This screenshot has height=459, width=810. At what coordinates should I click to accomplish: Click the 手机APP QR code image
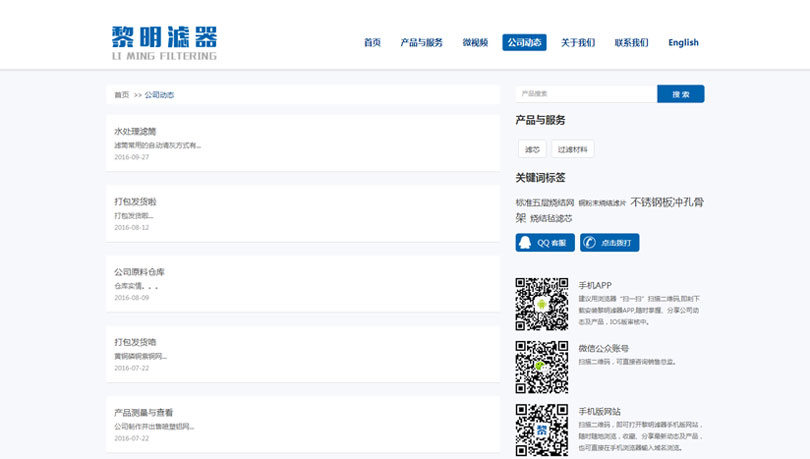coord(541,304)
